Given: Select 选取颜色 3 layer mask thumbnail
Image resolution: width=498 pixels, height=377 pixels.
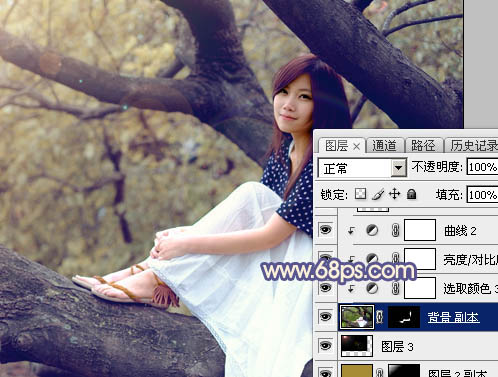Looking at the screenshot, I should pos(420,288).
